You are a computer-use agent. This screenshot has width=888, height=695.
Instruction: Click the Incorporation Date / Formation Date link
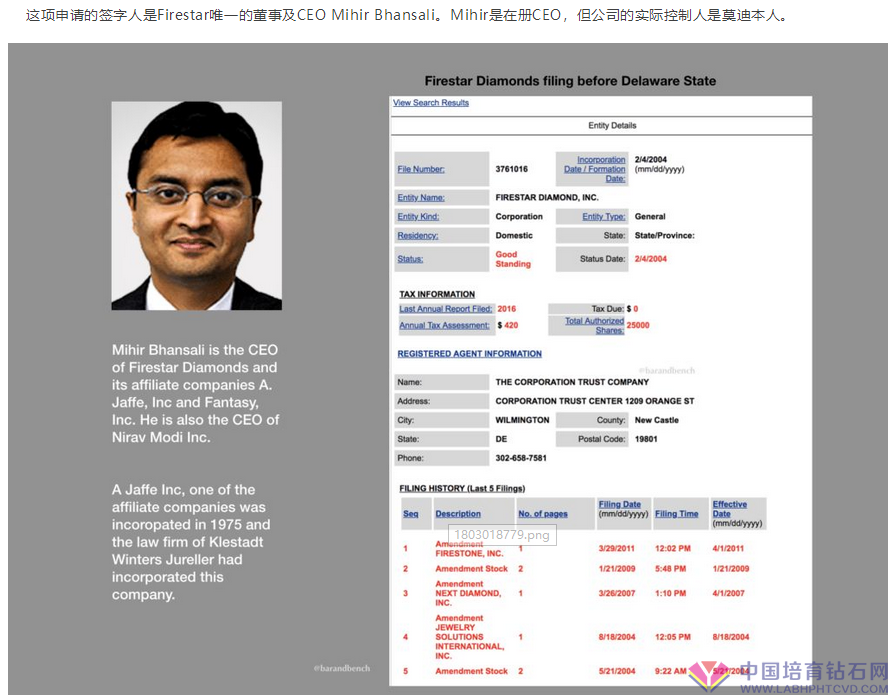tap(595, 169)
